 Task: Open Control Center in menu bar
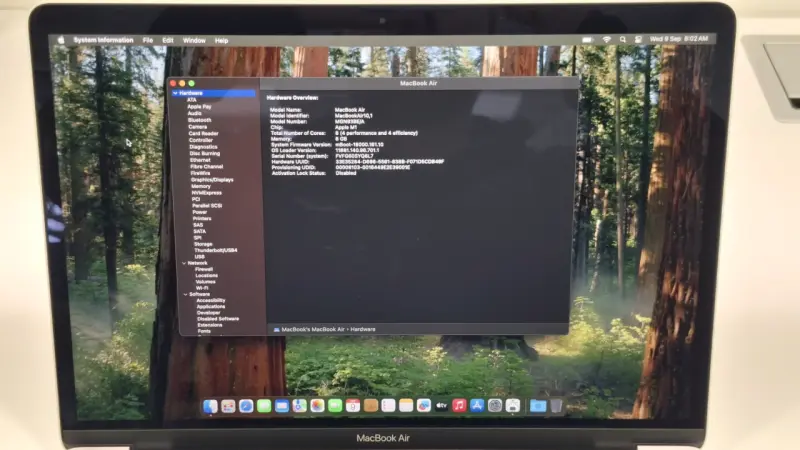point(638,39)
